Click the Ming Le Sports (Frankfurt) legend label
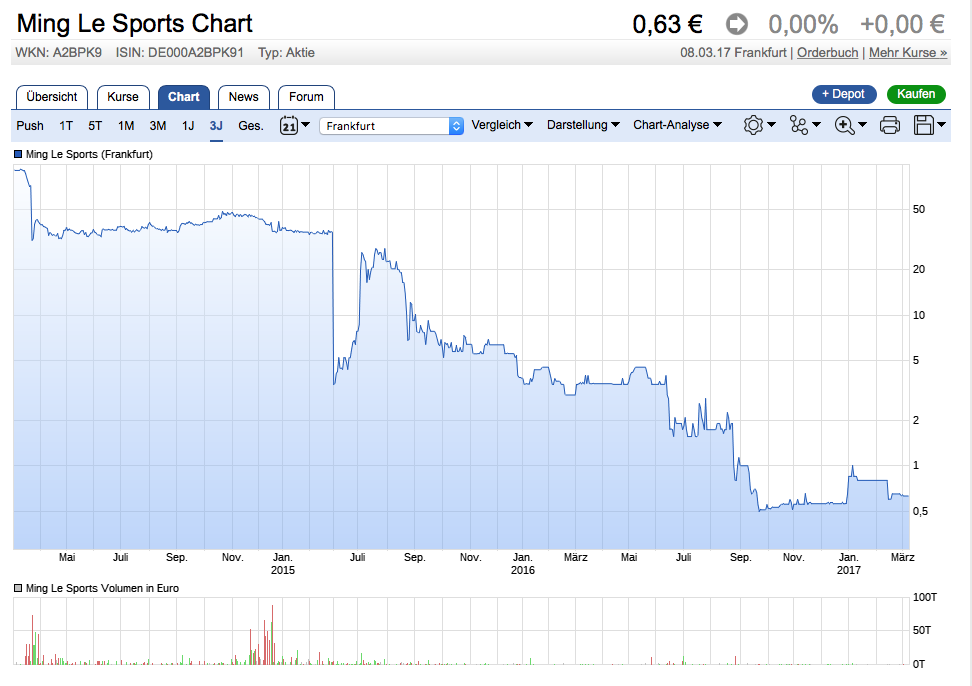The image size is (972, 686). pyautogui.click(x=89, y=154)
